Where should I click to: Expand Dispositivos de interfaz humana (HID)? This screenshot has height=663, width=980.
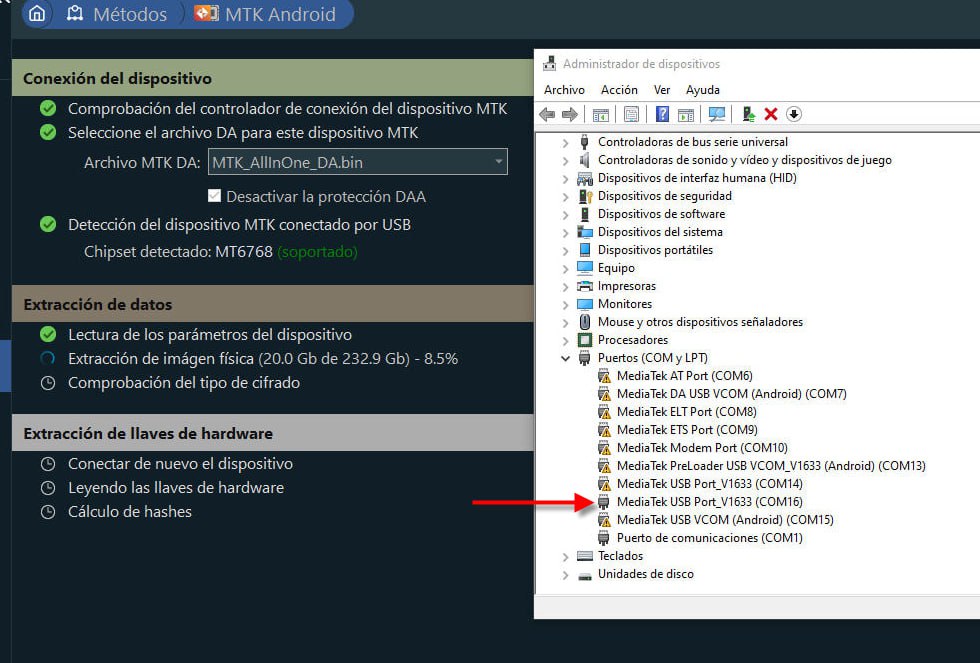coord(566,179)
